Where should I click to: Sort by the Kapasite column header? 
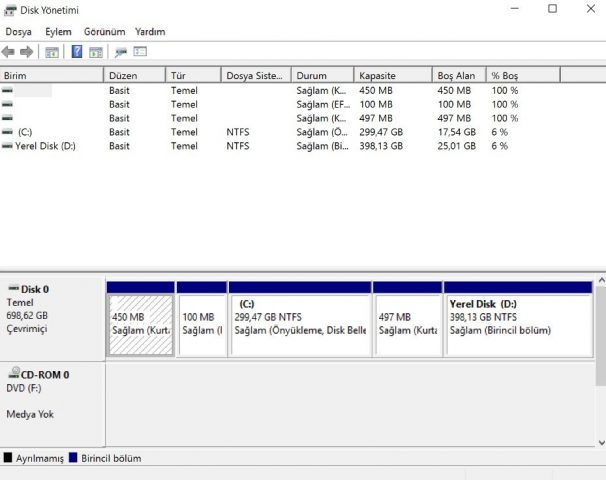pyautogui.click(x=393, y=75)
